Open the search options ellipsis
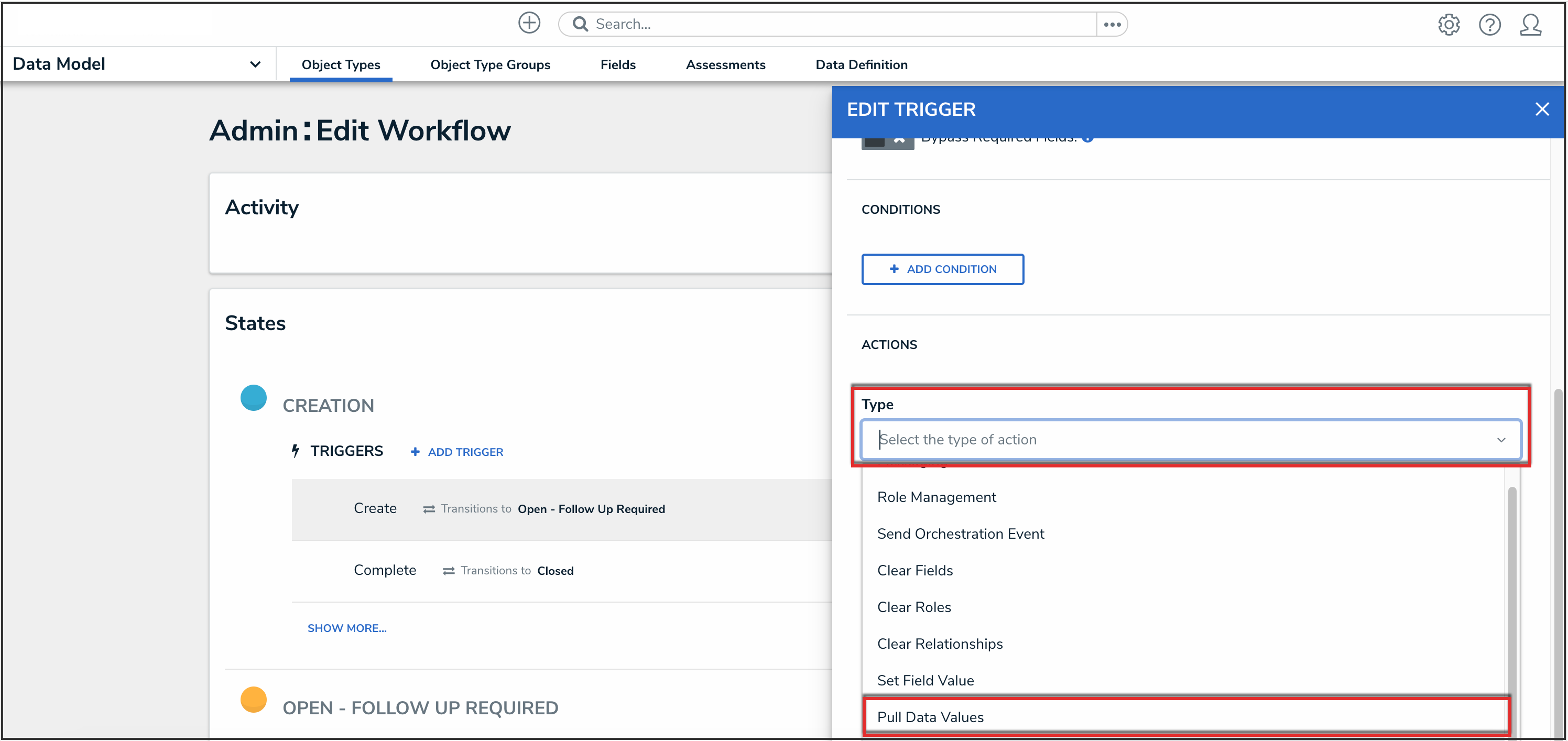Image resolution: width=1568 pixels, height=741 pixels. tap(1112, 24)
